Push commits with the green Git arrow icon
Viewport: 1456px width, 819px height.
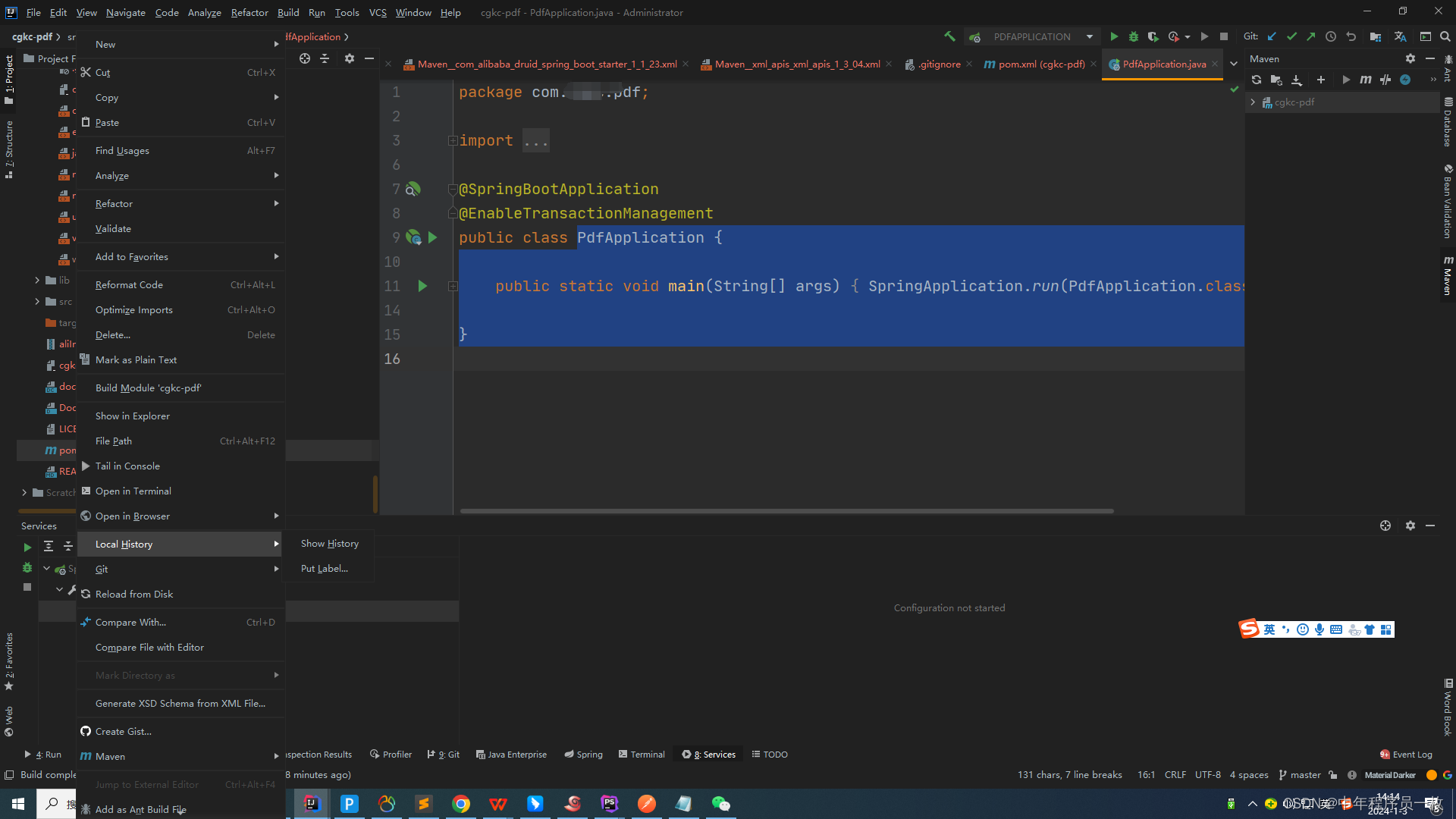pyautogui.click(x=1310, y=36)
